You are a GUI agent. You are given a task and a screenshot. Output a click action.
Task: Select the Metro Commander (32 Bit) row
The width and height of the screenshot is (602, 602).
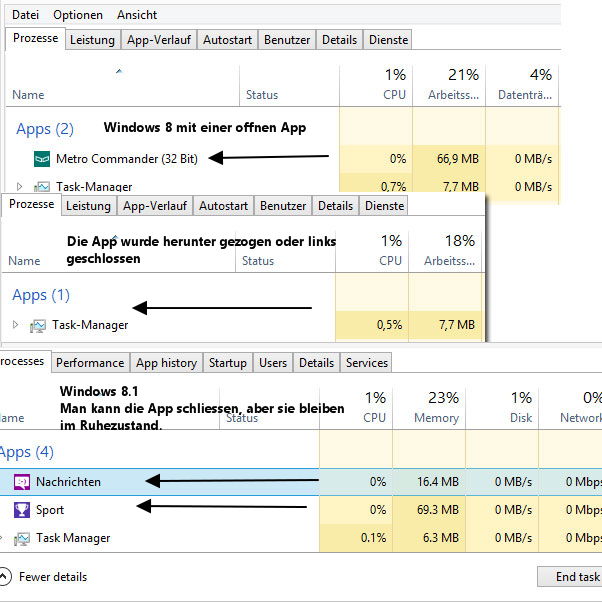point(282,159)
